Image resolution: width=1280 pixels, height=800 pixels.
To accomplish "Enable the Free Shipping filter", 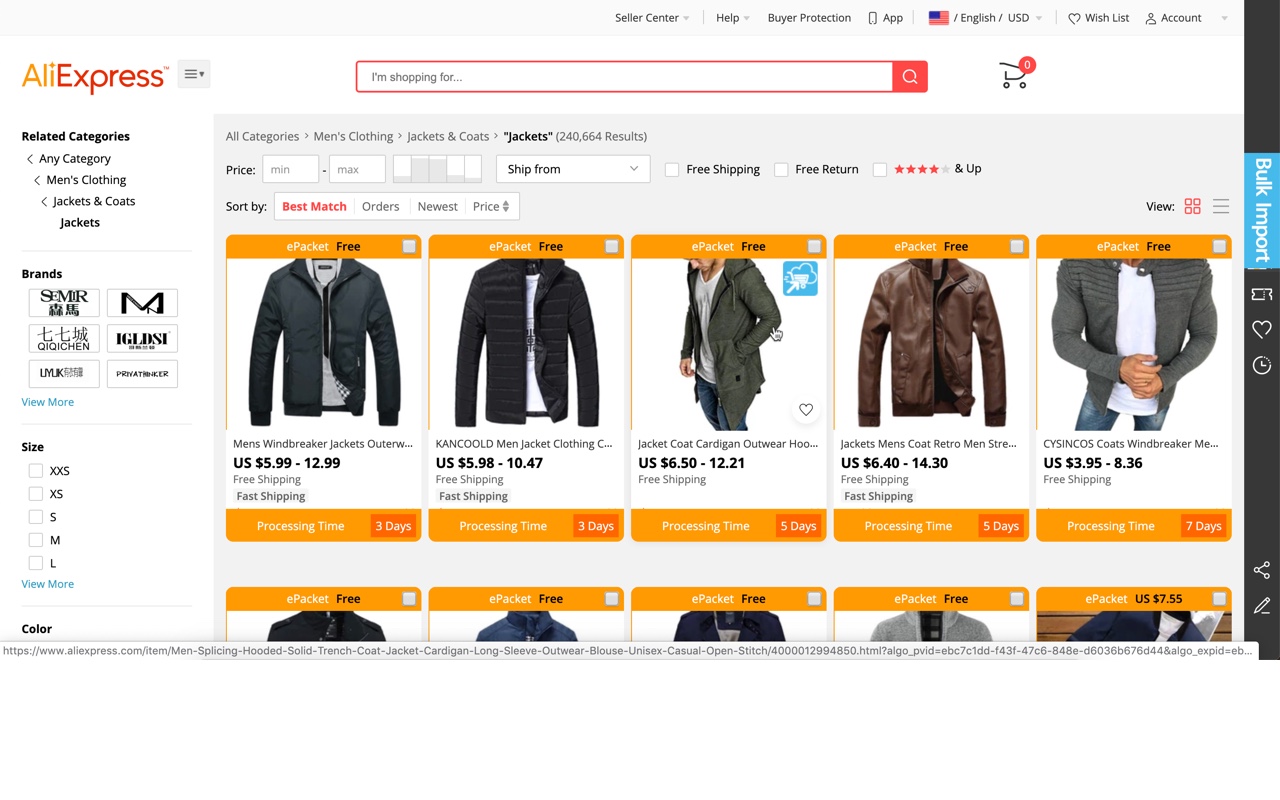I will (x=672, y=170).
